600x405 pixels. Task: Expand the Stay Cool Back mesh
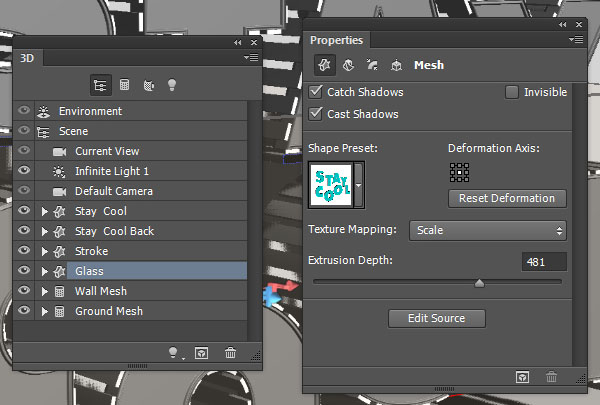(44, 232)
